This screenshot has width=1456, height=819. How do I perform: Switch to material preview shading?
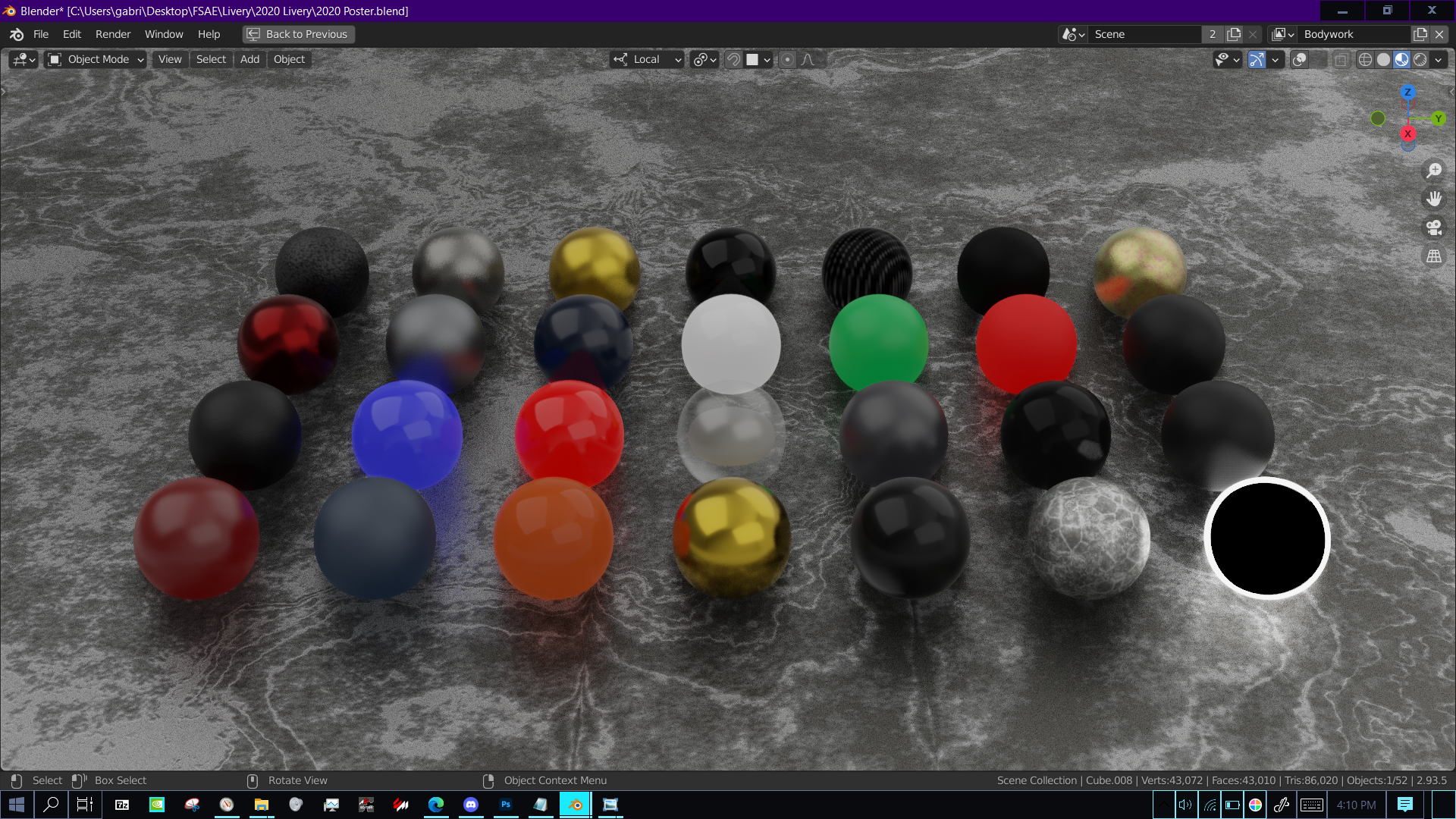pos(1401,59)
